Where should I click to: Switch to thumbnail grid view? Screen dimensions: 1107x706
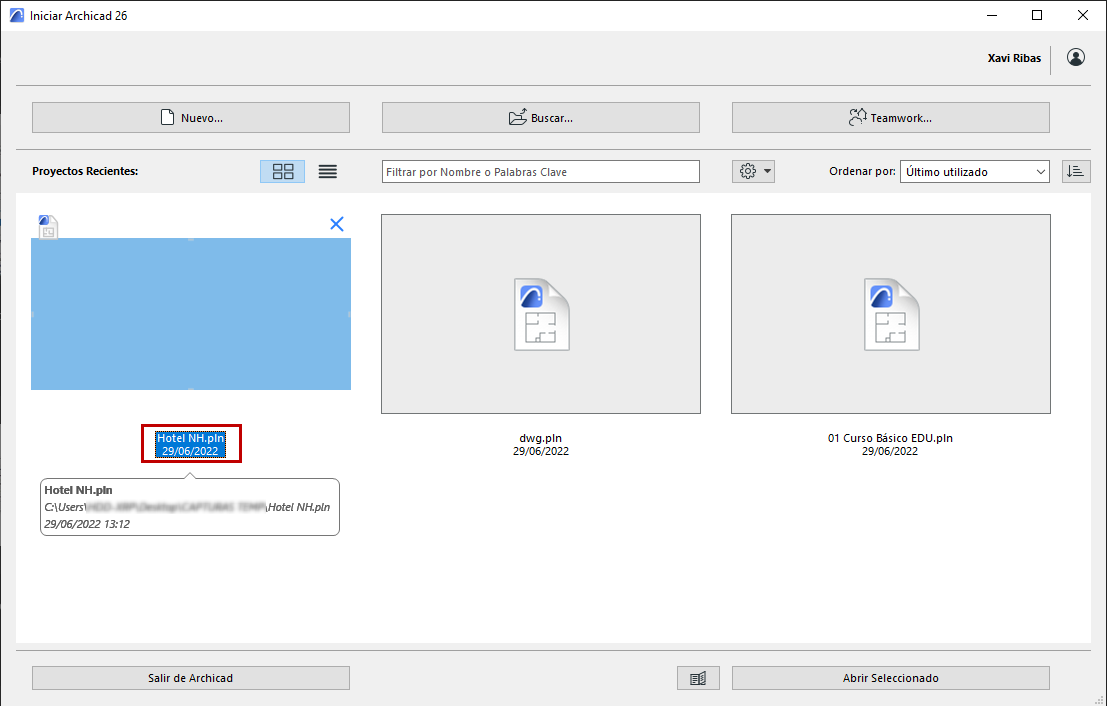pos(282,172)
